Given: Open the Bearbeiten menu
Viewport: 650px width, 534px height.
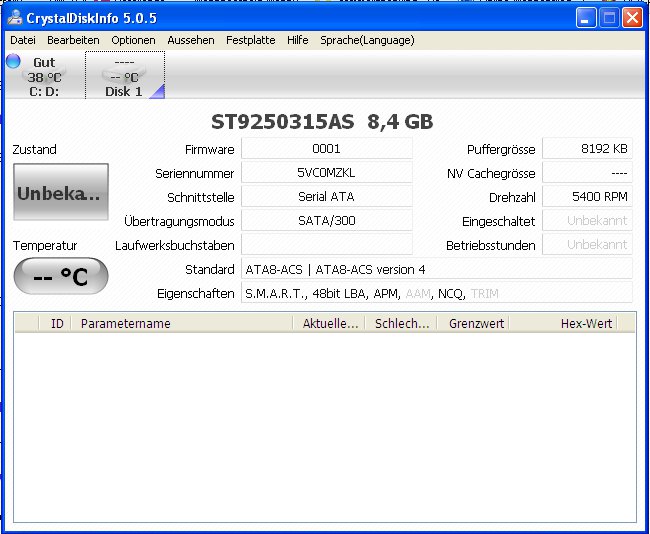Looking at the screenshot, I should point(73,40).
